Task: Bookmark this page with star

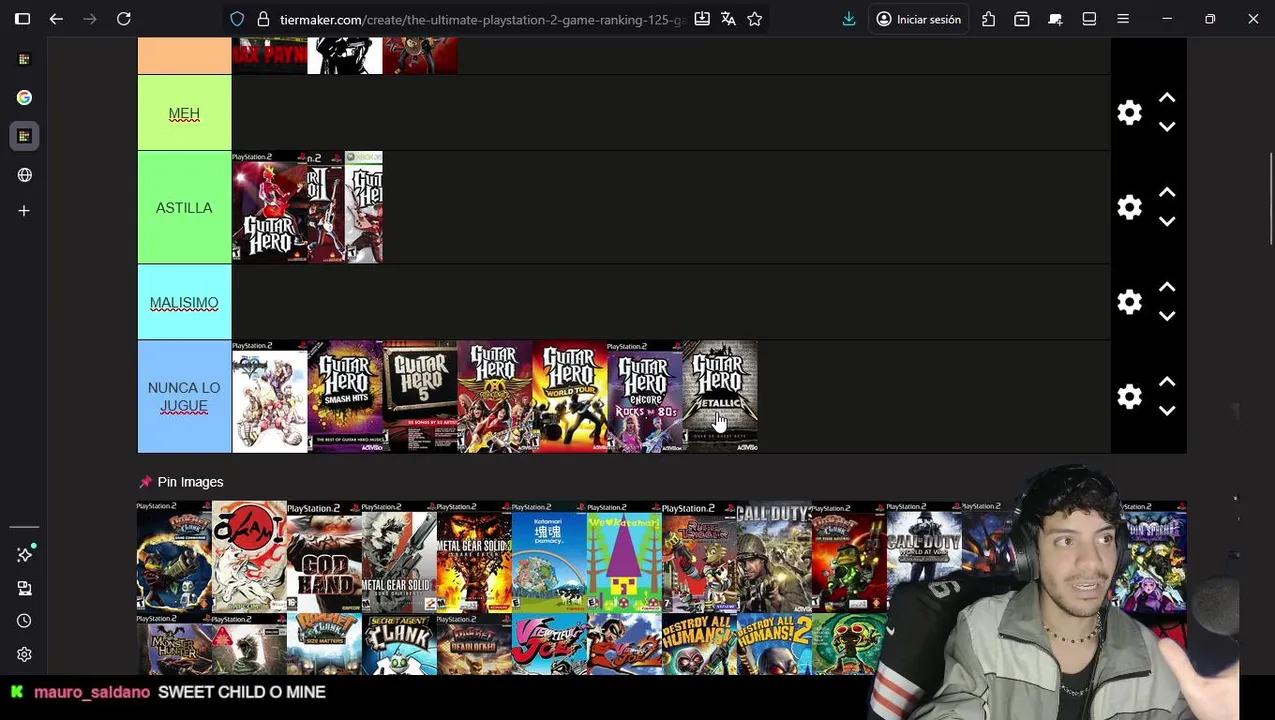Action: point(755,19)
